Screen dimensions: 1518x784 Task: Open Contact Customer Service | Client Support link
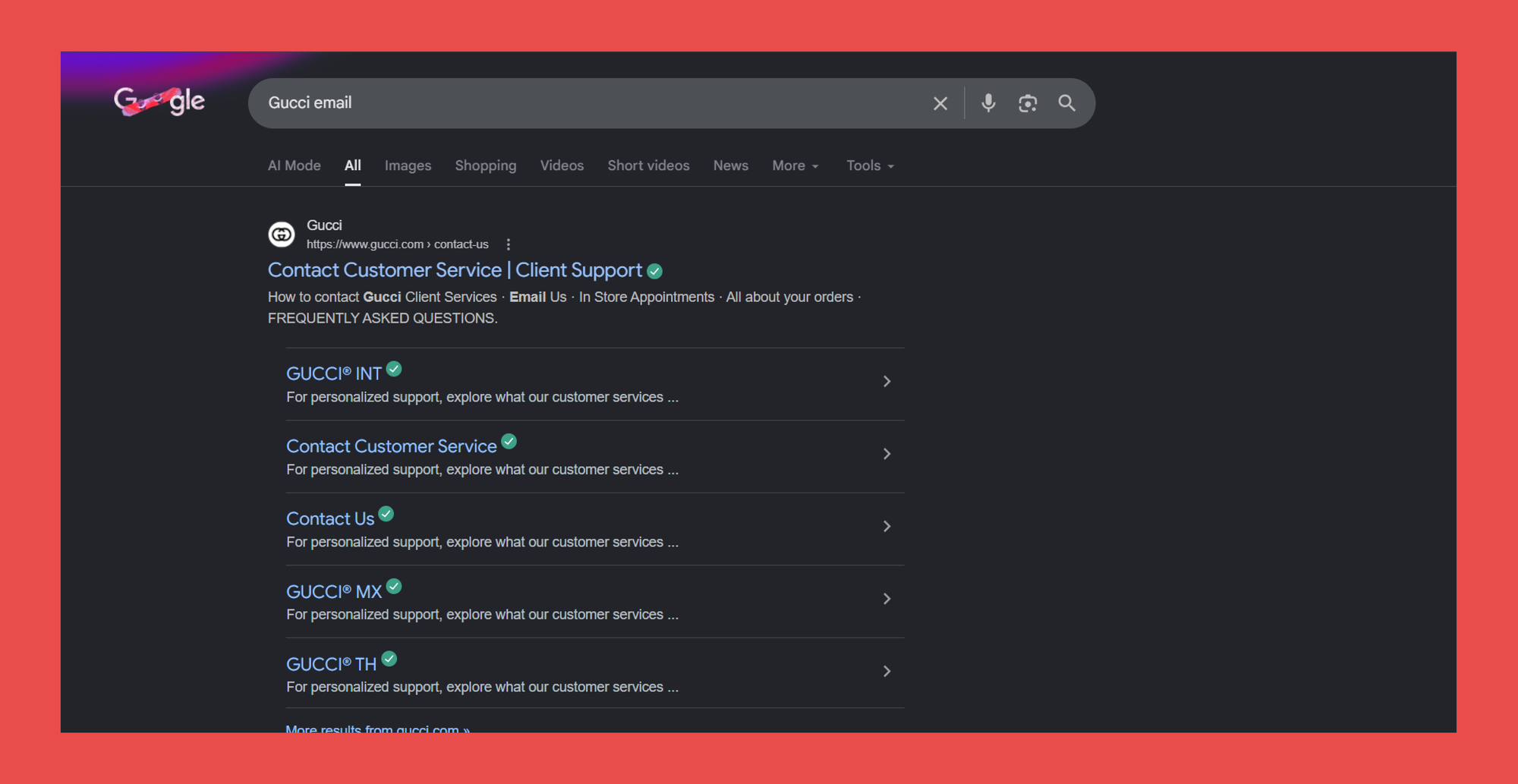click(455, 270)
